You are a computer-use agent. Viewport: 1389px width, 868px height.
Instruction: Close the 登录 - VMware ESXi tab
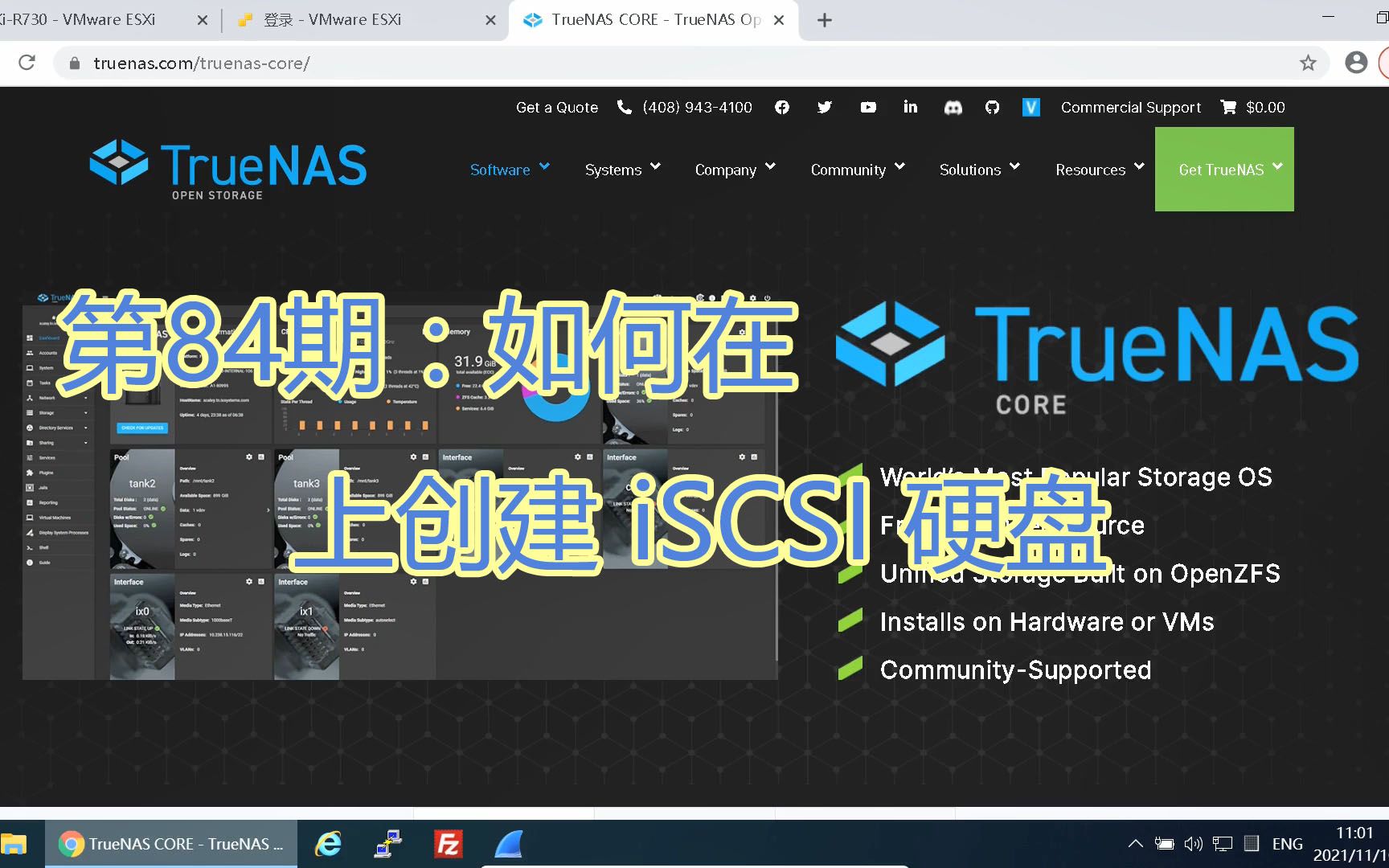click(490, 20)
